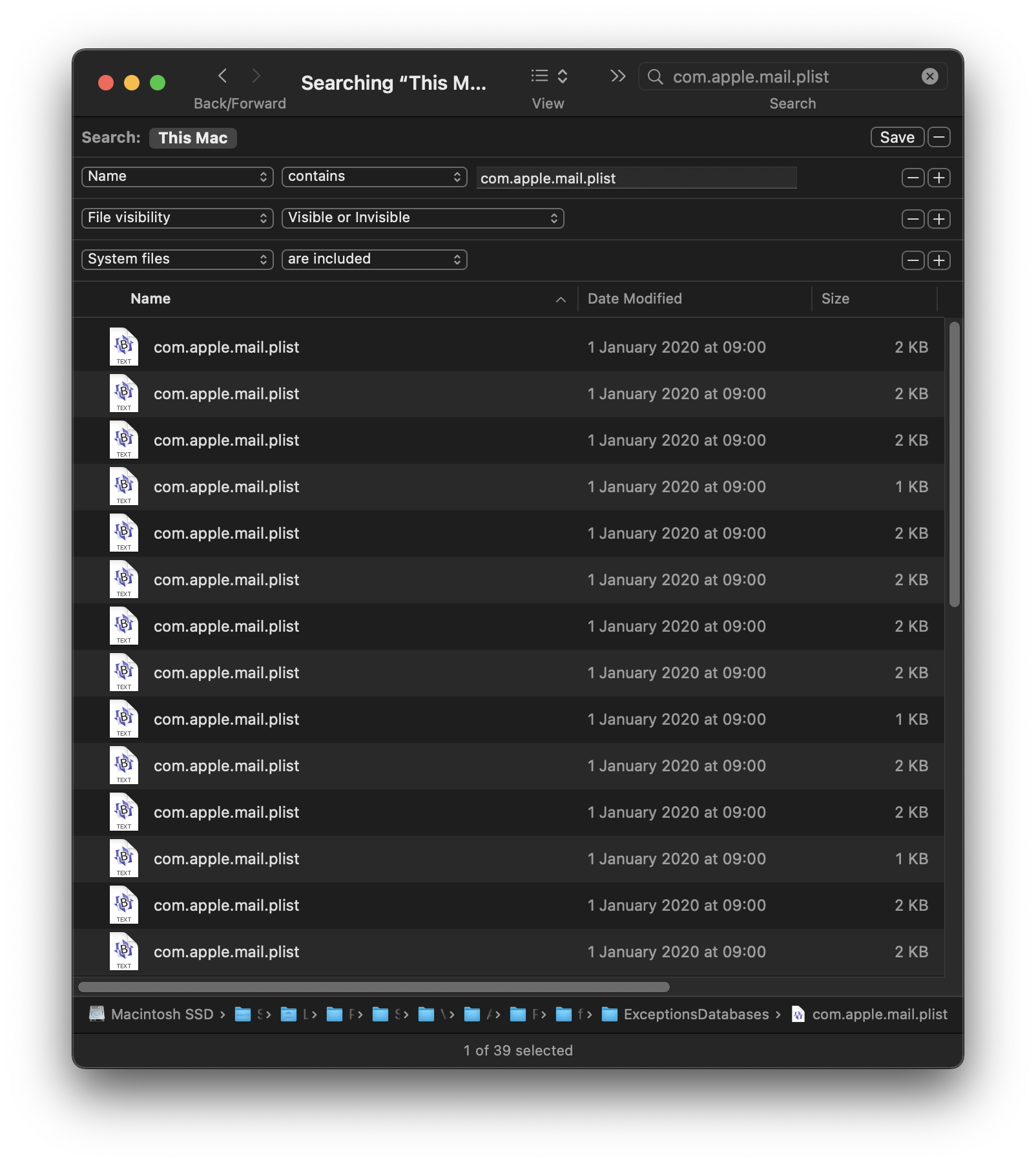This screenshot has height=1164, width=1036.
Task: Click the Searching "This M..." window title
Action: pos(393,83)
